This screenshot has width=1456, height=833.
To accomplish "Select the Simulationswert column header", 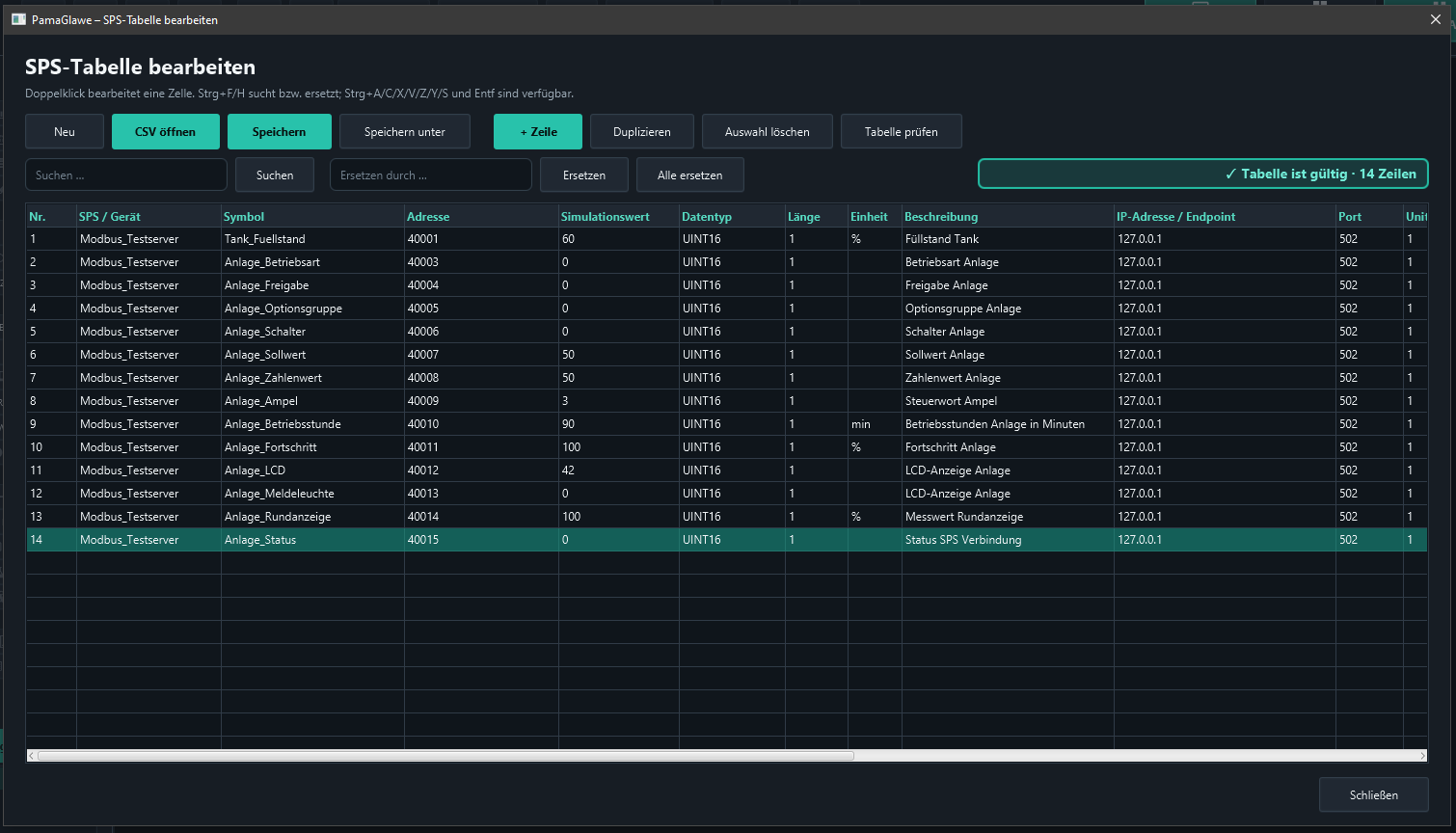I will pos(619,217).
